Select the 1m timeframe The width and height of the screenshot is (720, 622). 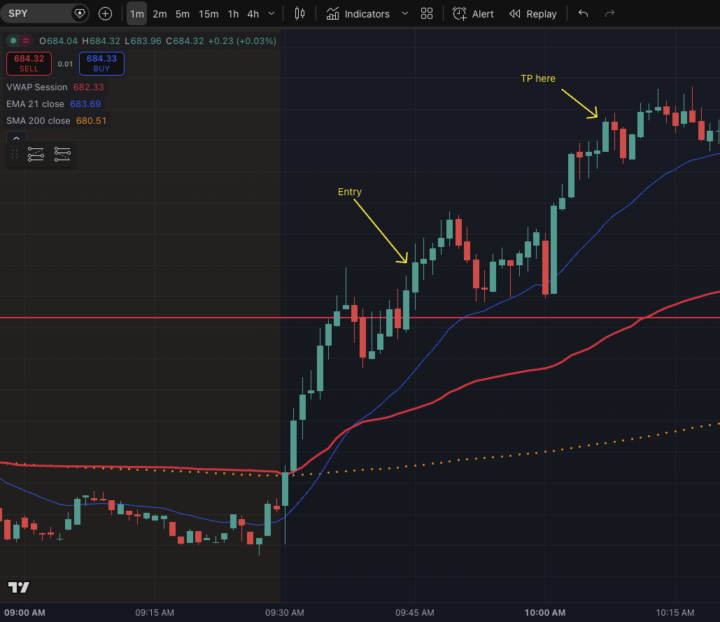137,14
